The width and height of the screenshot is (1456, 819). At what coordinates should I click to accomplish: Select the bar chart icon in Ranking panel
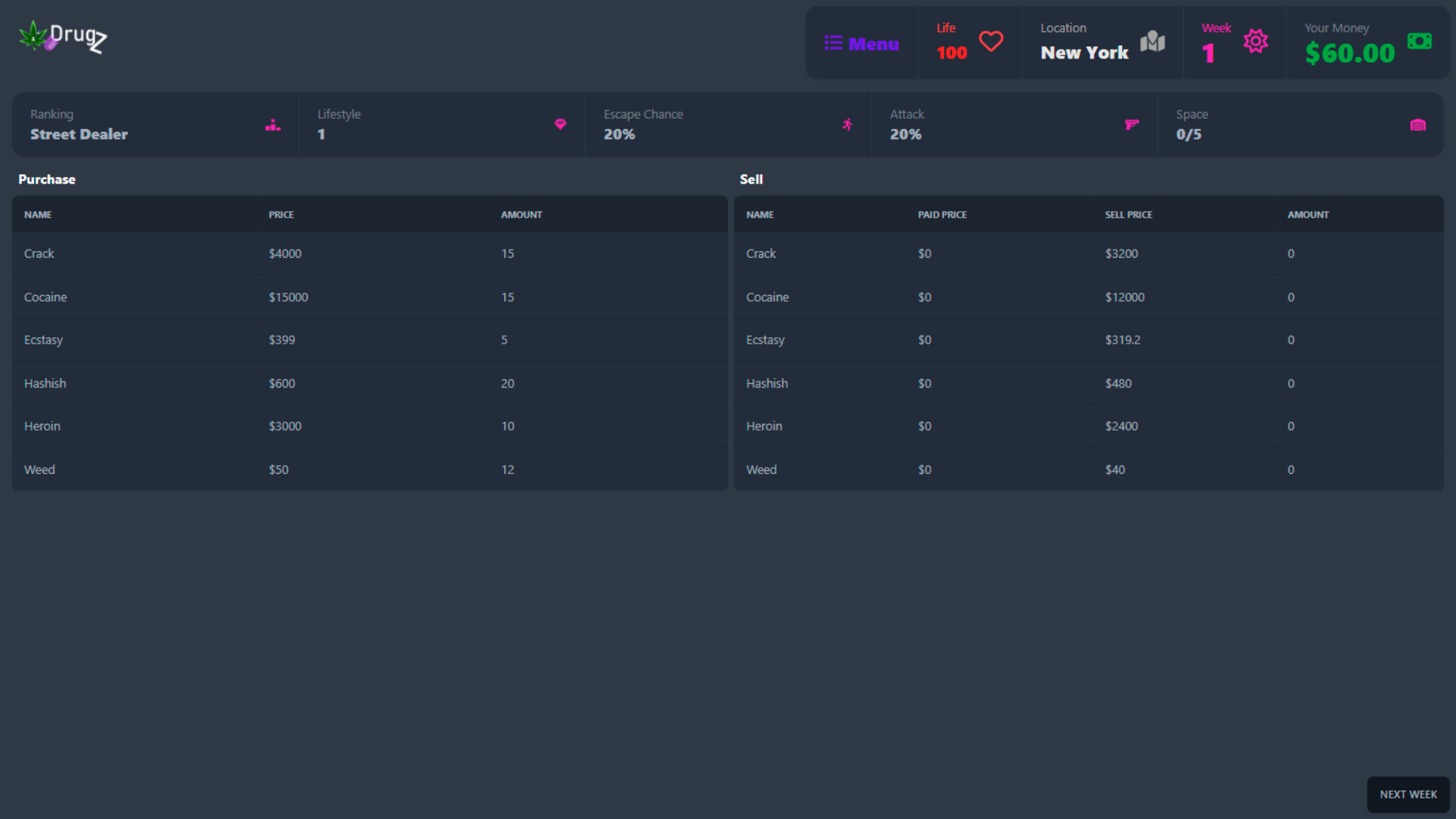click(272, 125)
